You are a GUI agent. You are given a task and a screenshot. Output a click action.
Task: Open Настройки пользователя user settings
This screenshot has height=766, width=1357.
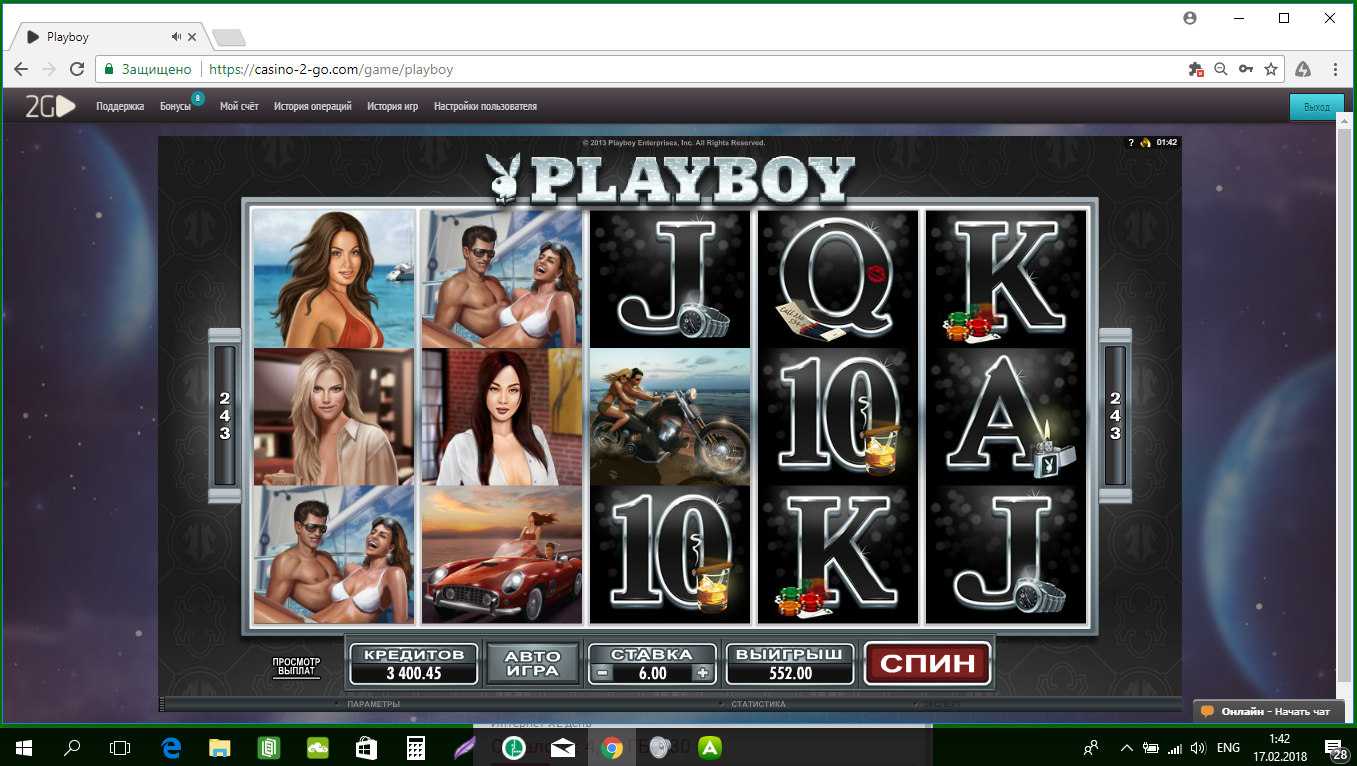(485, 106)
